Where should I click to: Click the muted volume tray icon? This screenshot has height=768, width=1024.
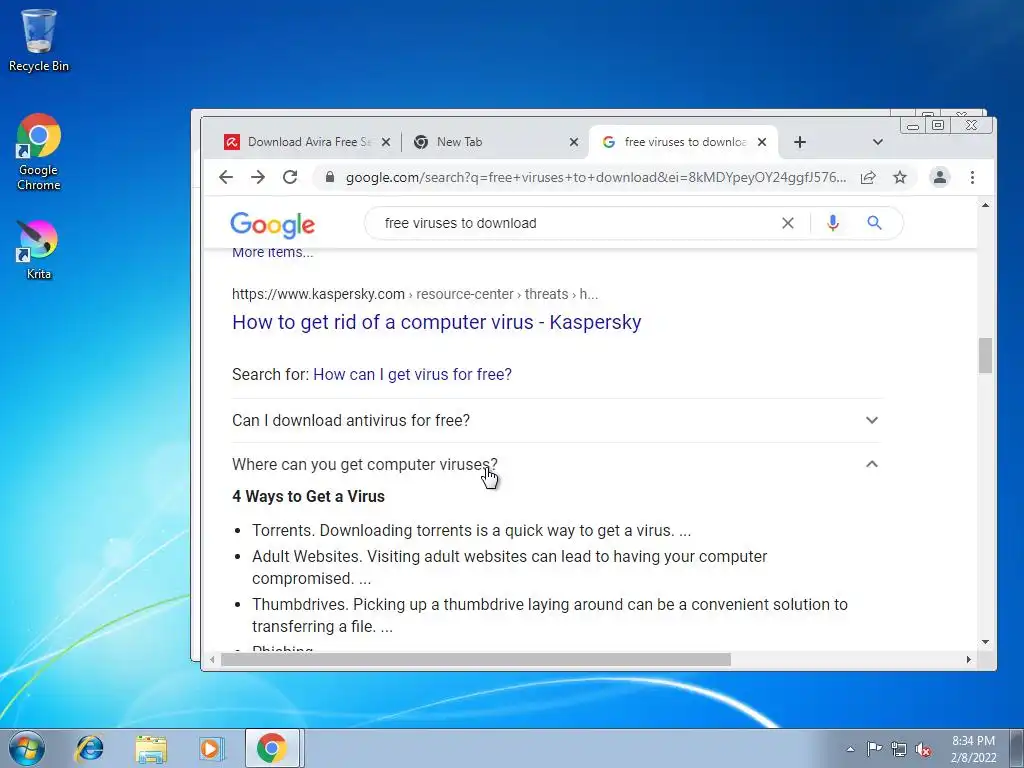pos(923,750)
